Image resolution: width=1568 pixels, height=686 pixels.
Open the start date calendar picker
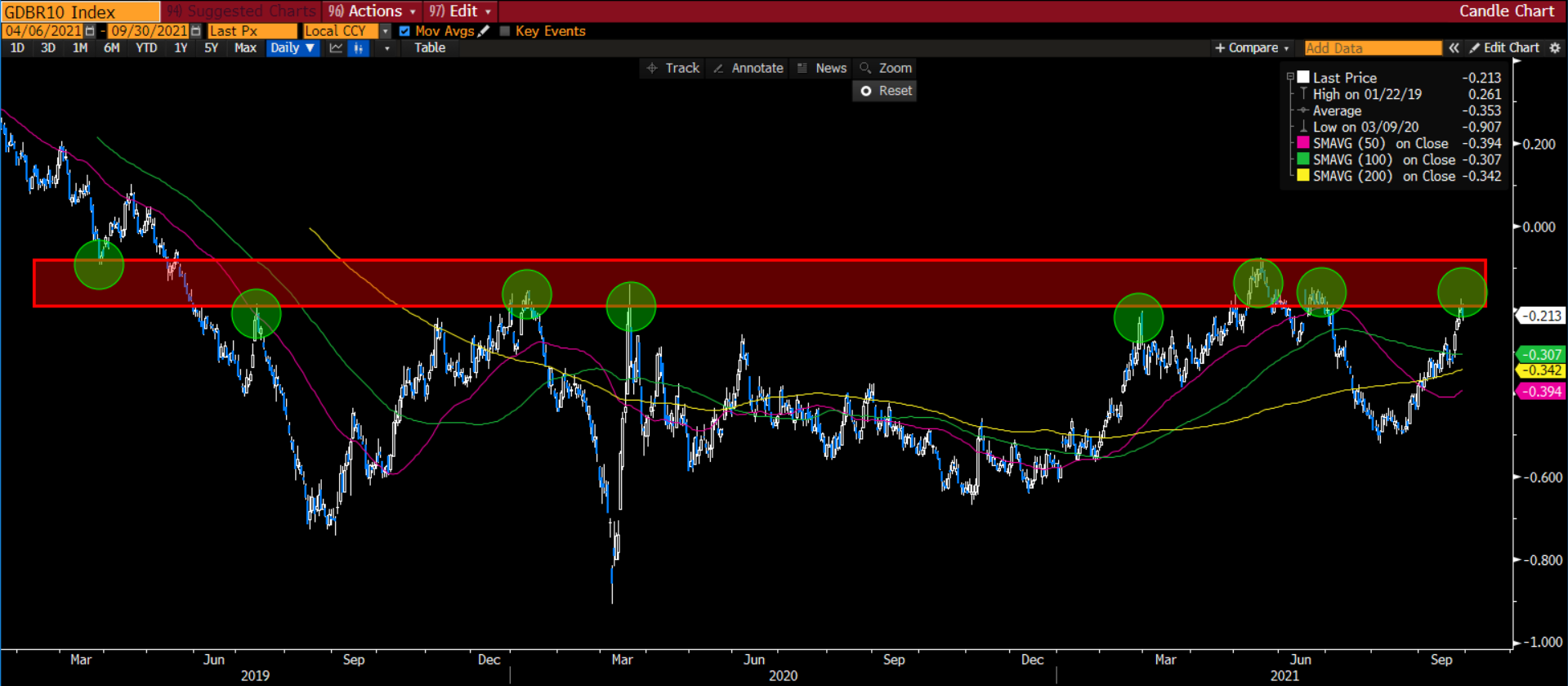(90, 31)
